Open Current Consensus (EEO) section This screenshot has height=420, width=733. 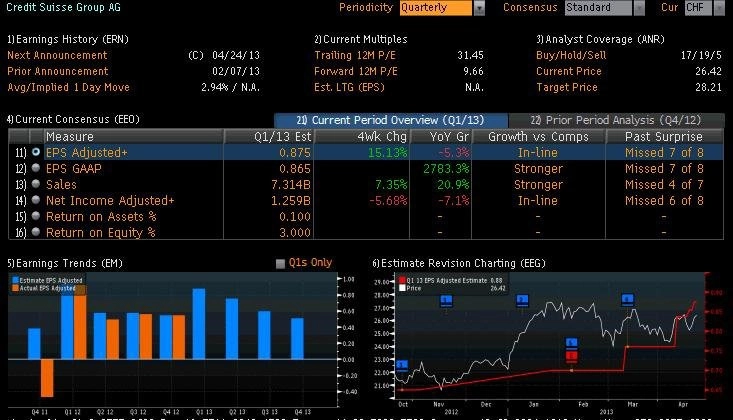coord(73,119)
